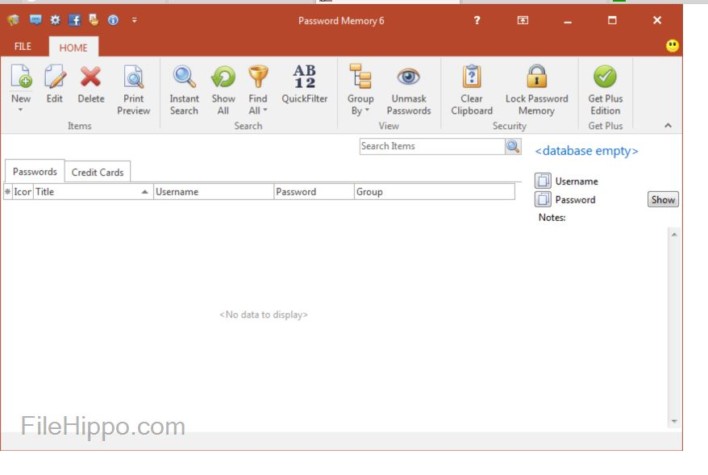This screenshot has width=708, height=475.
Task: Open the dropdown arrow under New
Action: pos(20,110)
